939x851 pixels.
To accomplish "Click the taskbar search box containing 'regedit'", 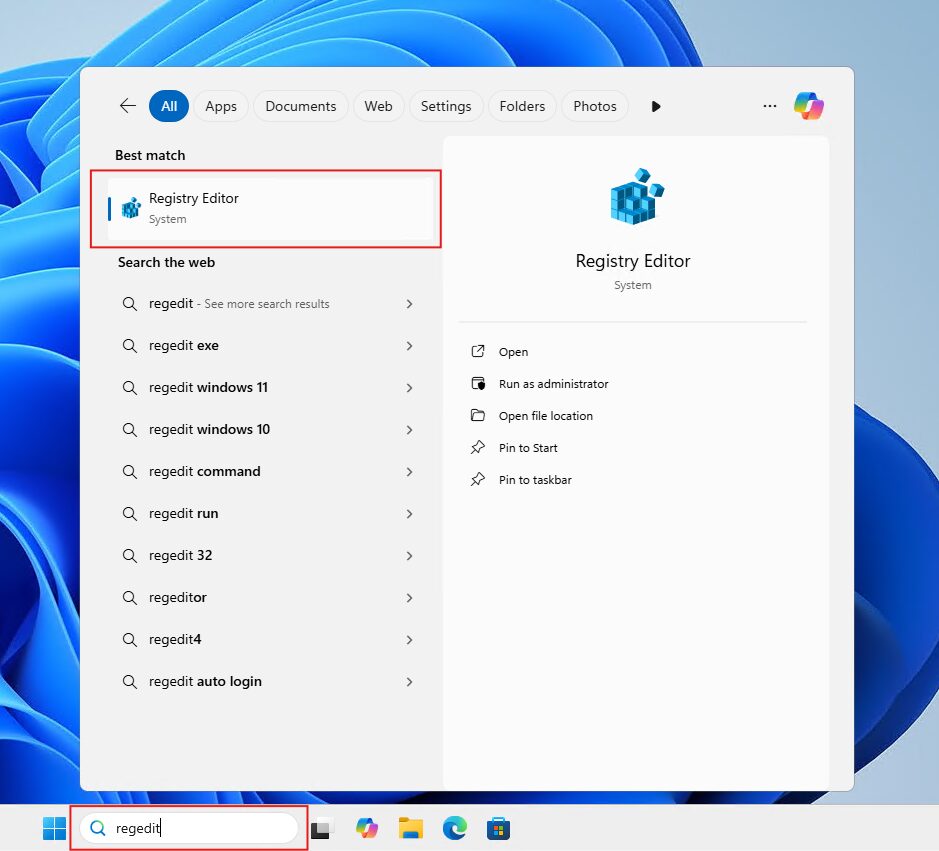I will tap(189, 828).
